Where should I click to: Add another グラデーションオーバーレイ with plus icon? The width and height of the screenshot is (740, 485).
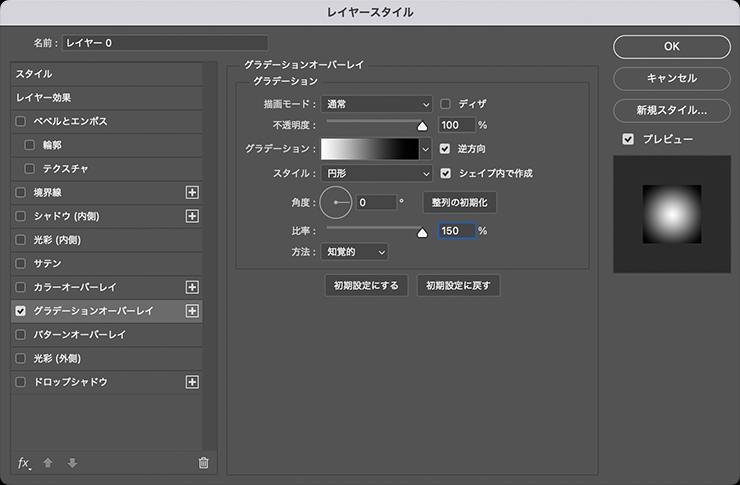click(x=192, y=311)
